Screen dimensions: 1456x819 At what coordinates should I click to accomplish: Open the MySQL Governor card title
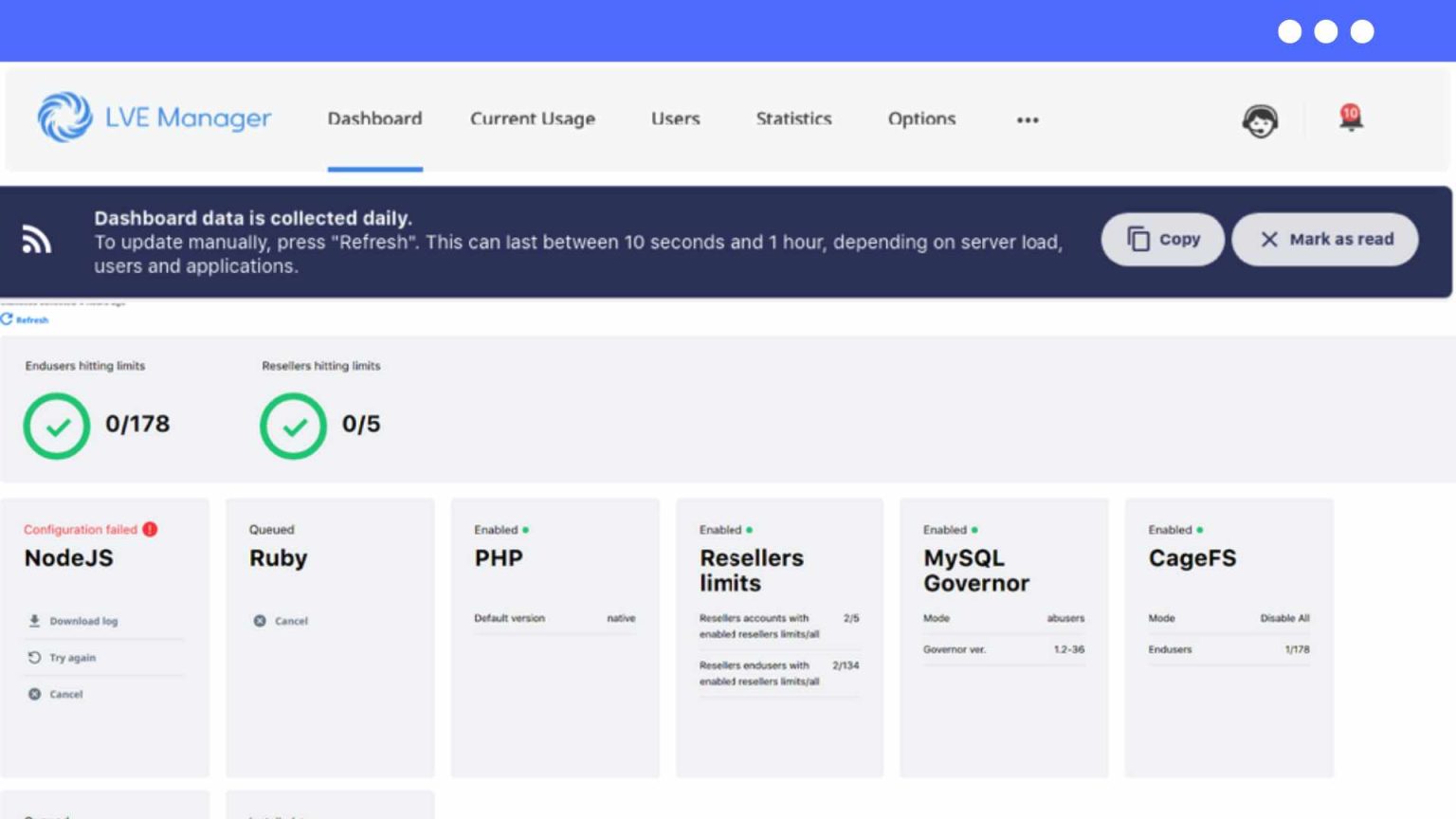(976, 570)
